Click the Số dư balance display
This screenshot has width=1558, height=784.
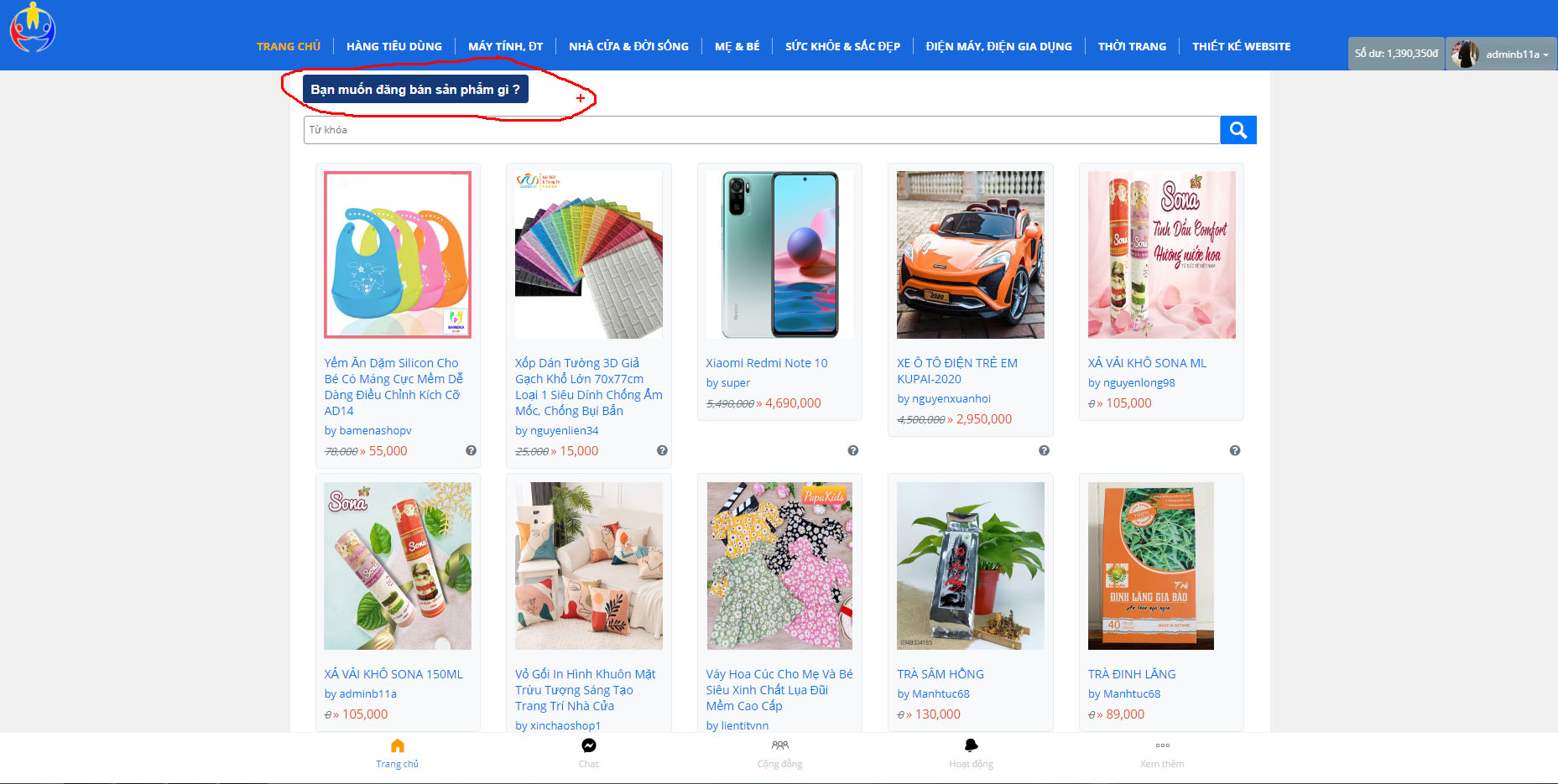(x=1396, y=54)
